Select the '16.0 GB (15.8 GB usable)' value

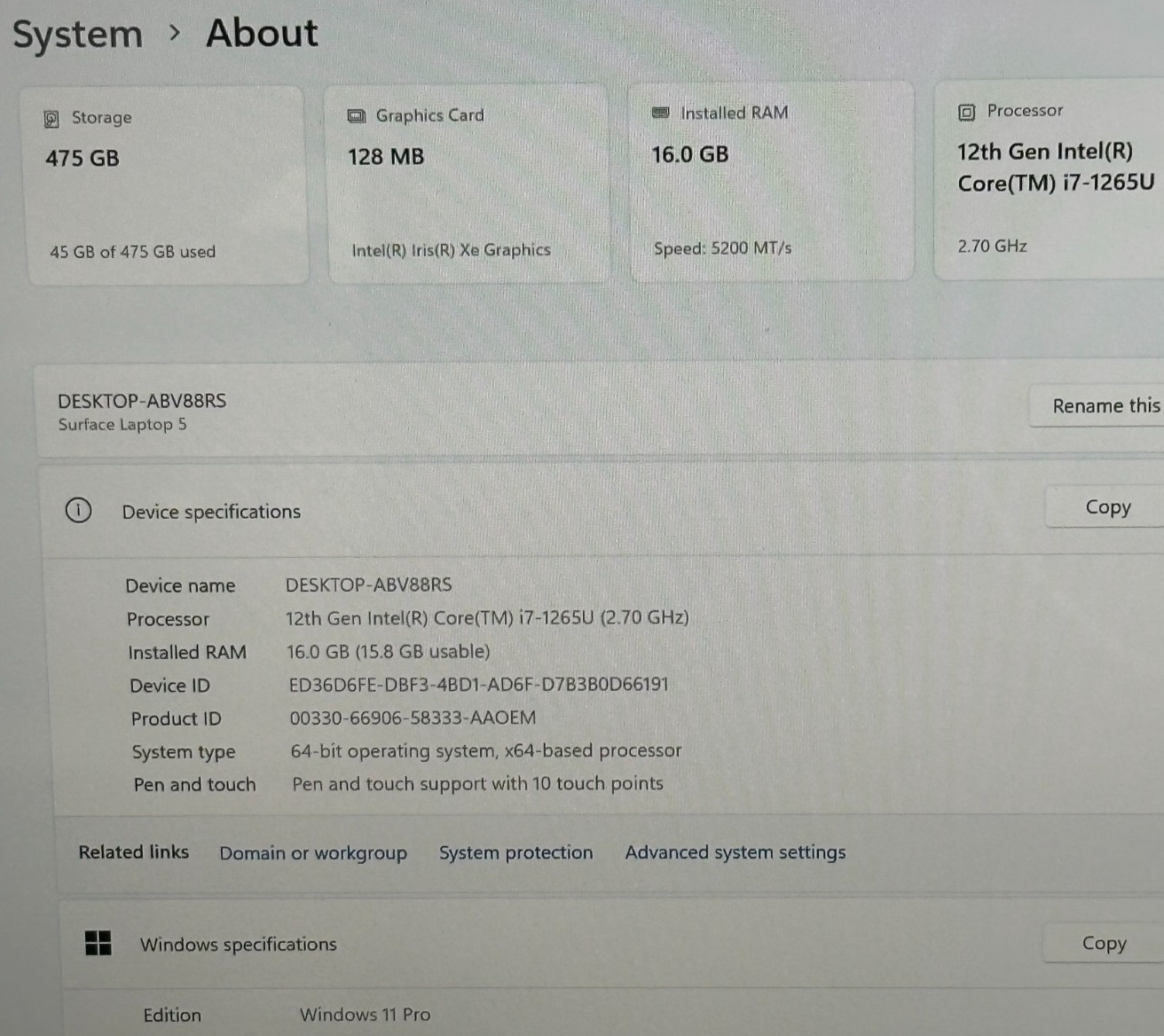point(388,651)
